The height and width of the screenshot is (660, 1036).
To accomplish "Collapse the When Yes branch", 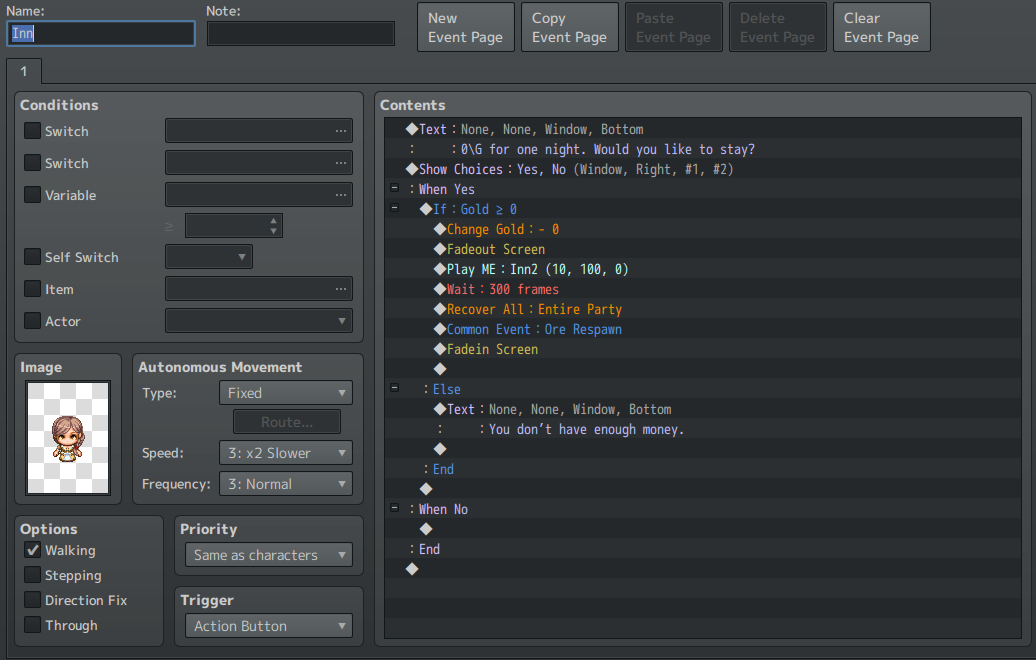I will tap(394, 188).
